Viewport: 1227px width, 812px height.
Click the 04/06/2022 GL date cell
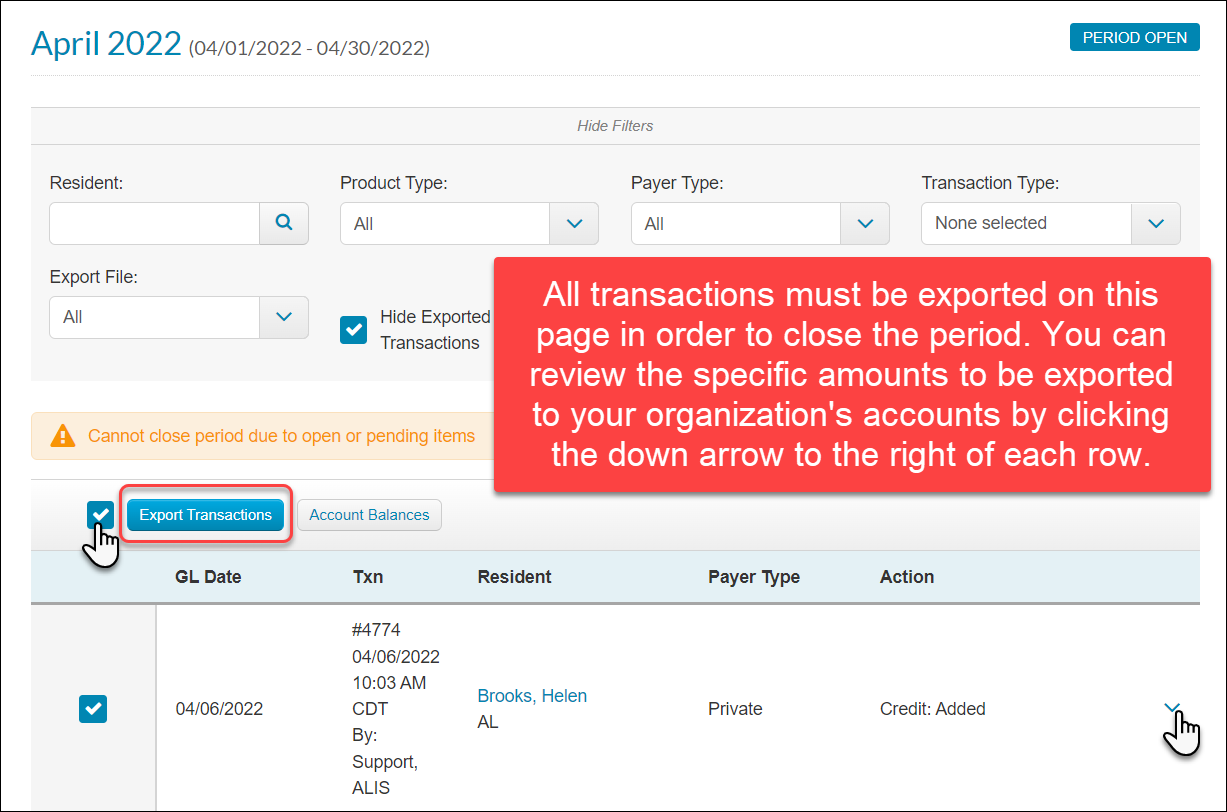[219, 709]
